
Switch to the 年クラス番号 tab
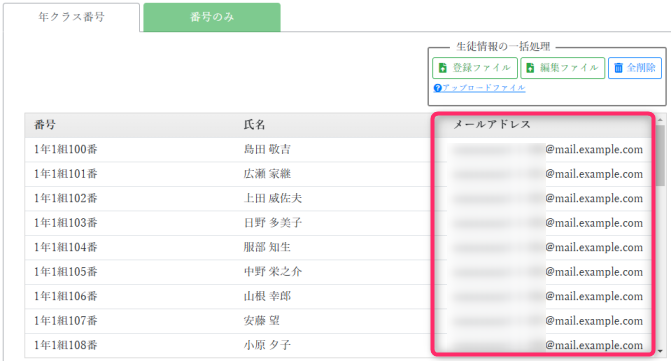click(71, 17)
